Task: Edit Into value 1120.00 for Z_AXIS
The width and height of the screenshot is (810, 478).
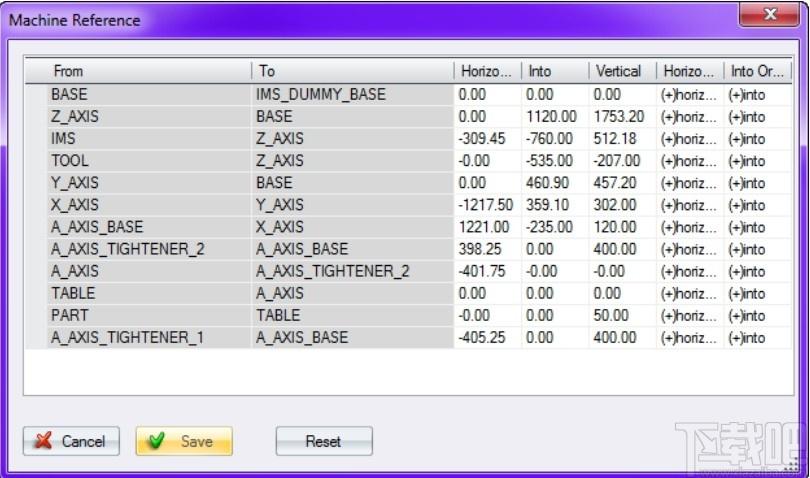Action: tap(555, 117)
